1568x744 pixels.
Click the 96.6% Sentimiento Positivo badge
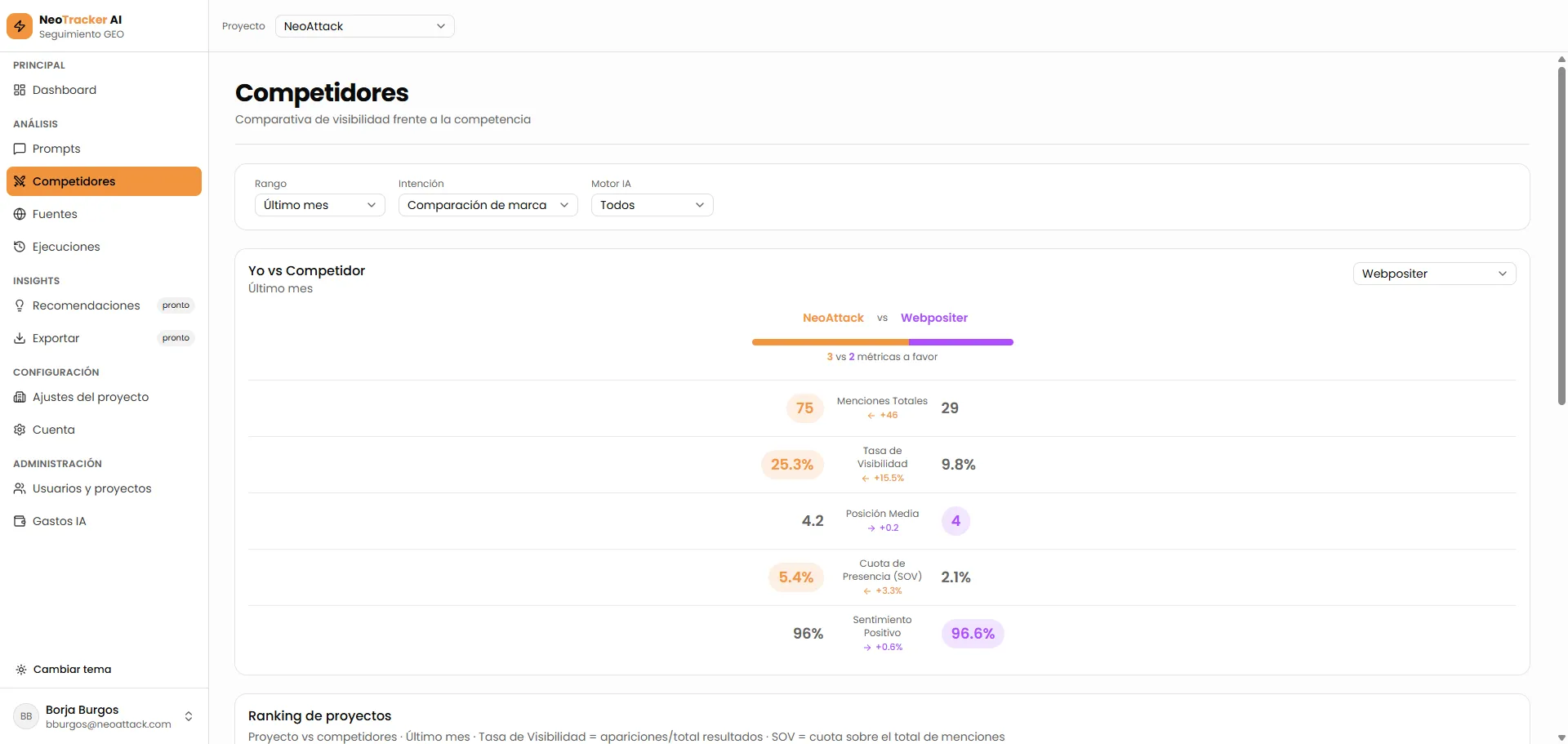(973, 634)
